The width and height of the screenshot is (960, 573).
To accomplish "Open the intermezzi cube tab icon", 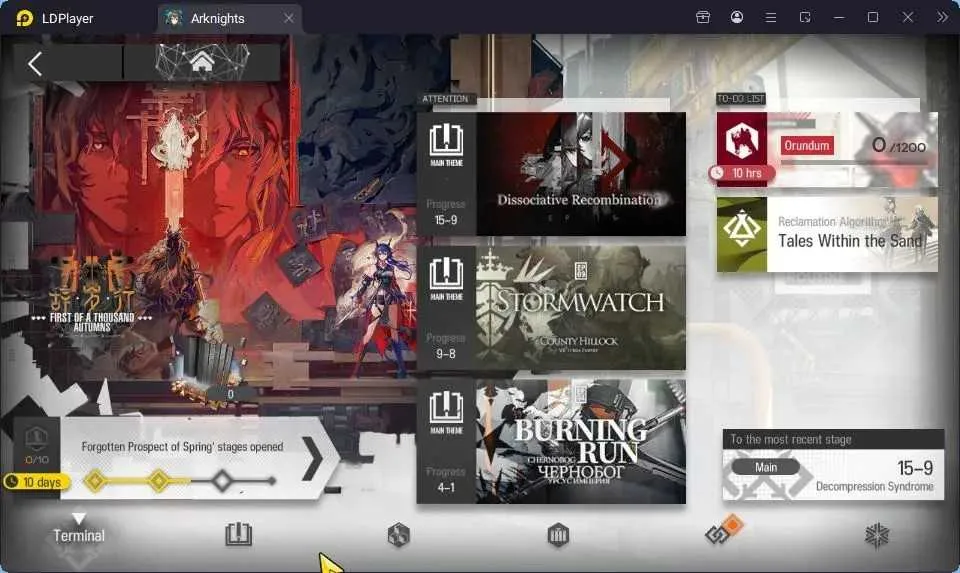I will coord(399,535).
